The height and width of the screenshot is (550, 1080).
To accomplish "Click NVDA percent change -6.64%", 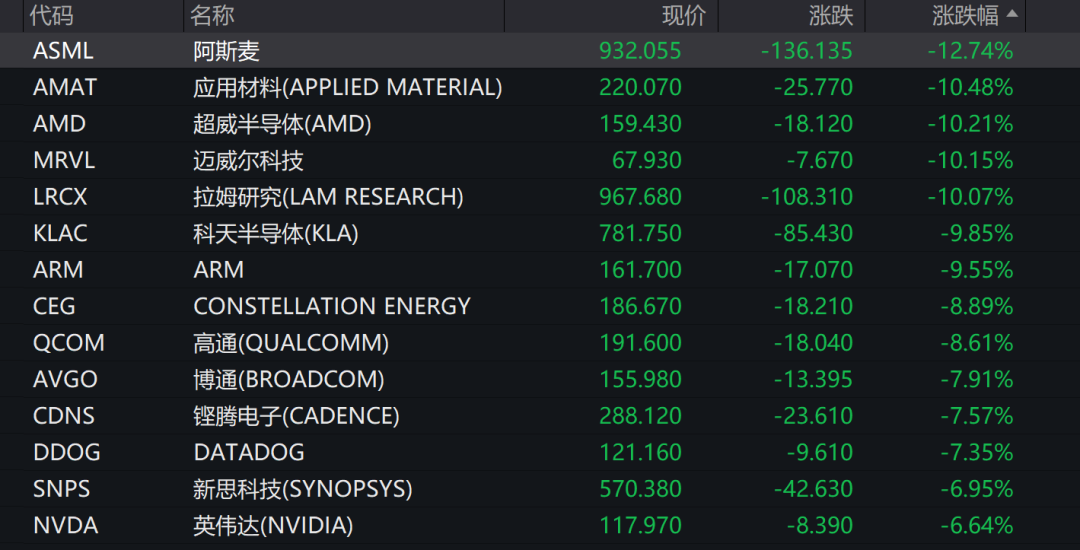I will point(977,526).
